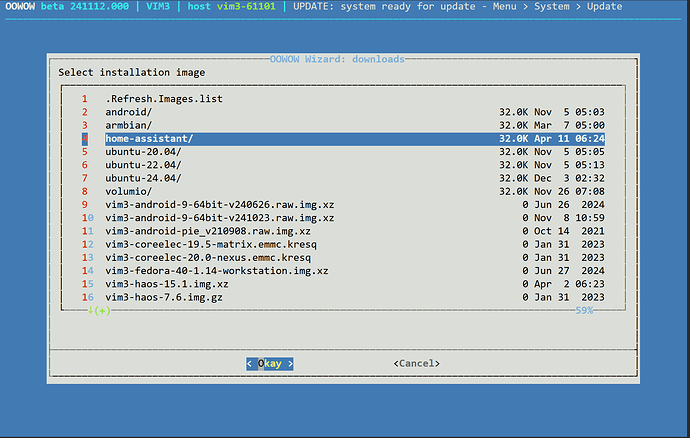Click the 32.0K size of the android/ row
690x438 pixels.
click(513, 112)
